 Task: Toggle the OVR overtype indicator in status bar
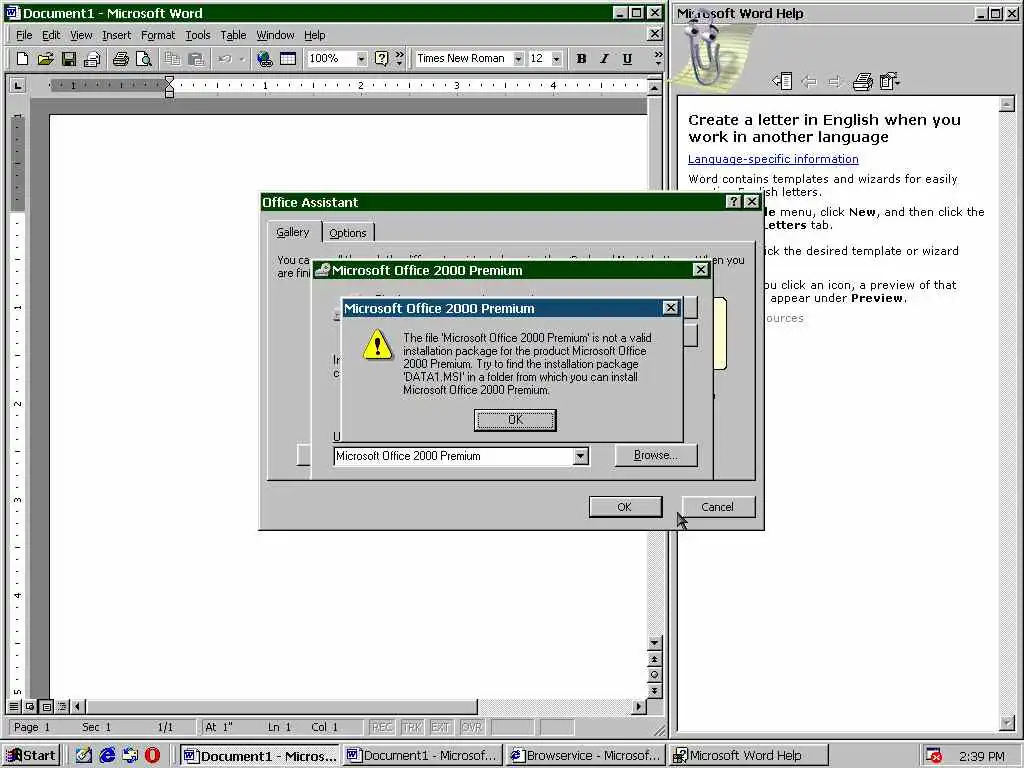tap(472, 727)
